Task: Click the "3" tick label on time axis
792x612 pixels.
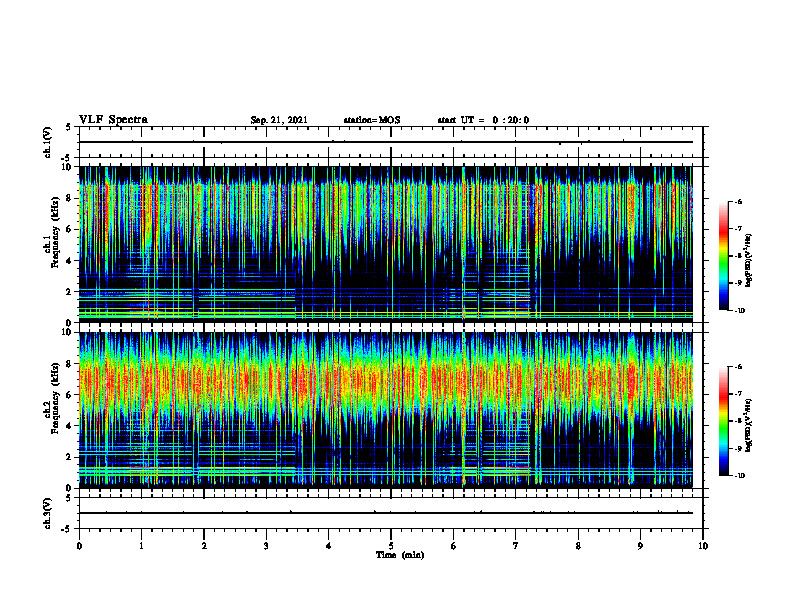Action: 266,546
